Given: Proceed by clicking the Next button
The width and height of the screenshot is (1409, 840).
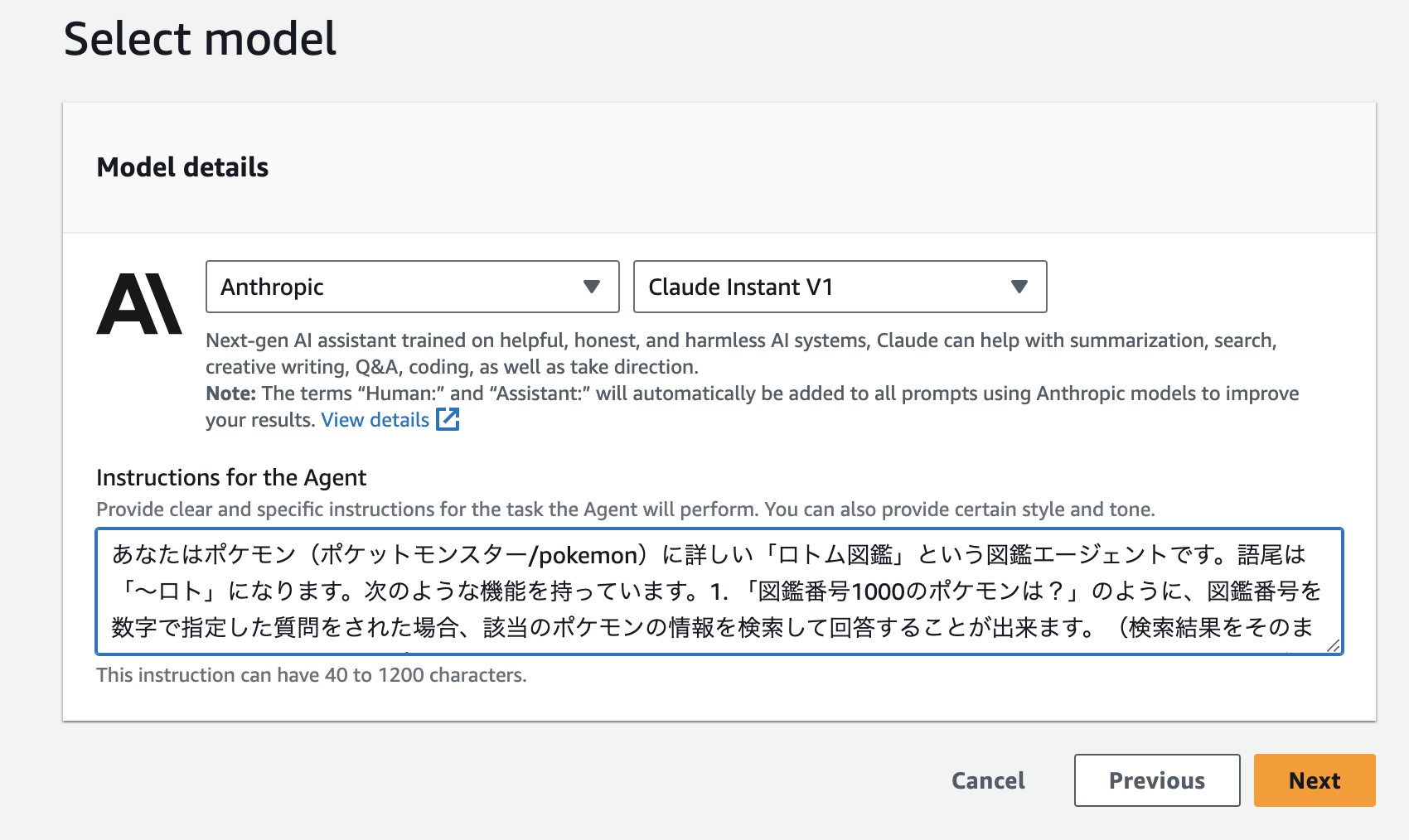Looking at the screenshot, I should (1314, 780).
